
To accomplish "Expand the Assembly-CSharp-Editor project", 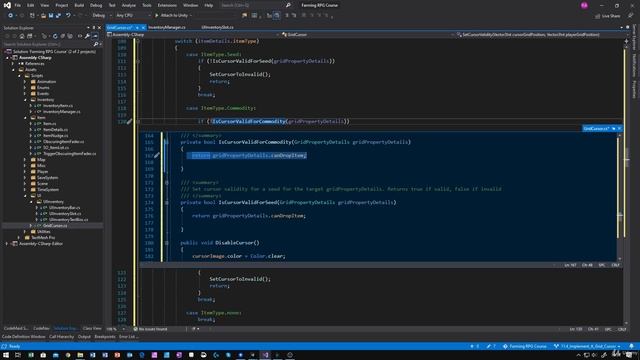I will pyautogui.click(x=7, y=244).
